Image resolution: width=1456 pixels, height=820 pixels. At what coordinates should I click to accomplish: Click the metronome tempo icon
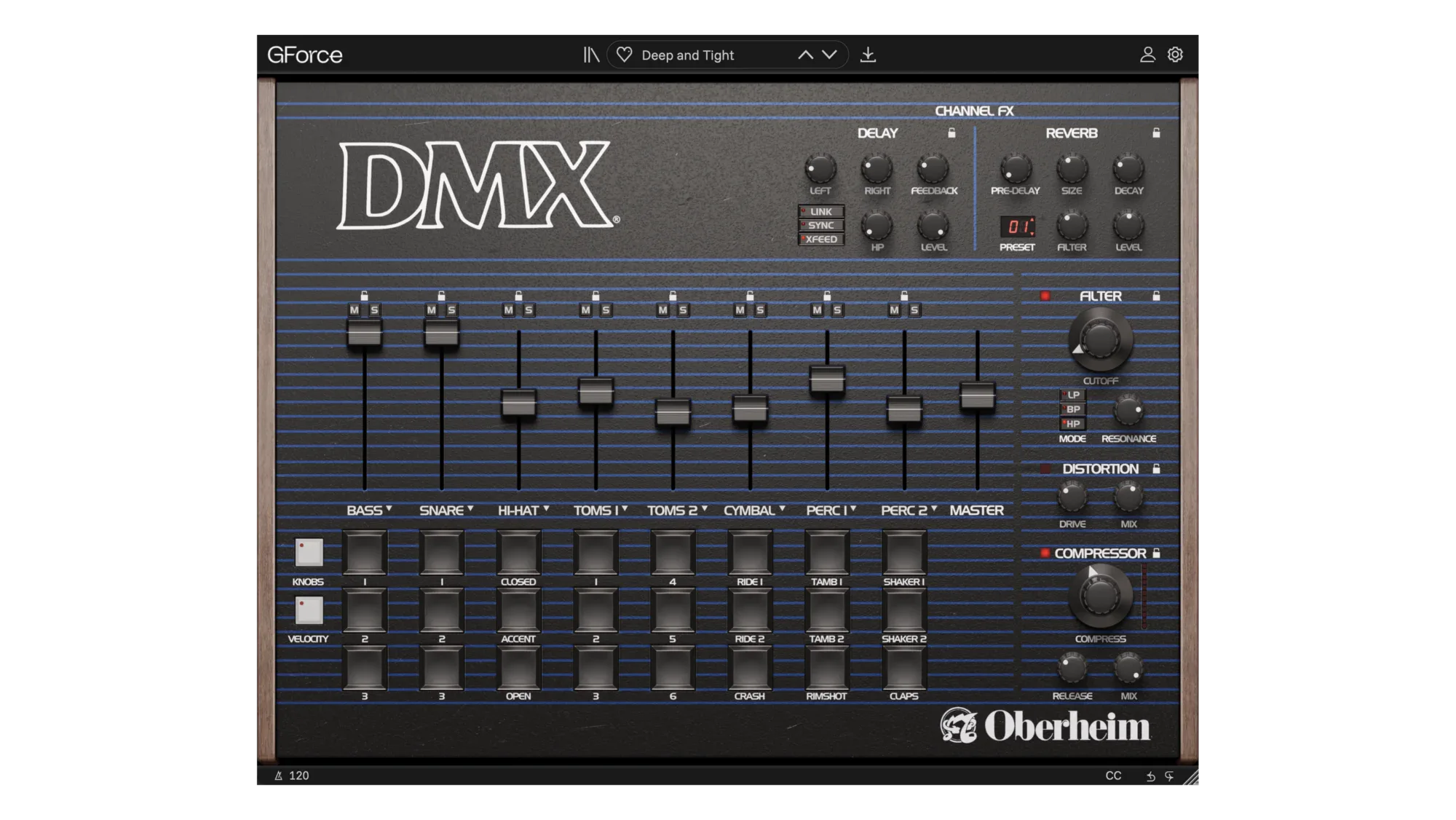point(278,776)
